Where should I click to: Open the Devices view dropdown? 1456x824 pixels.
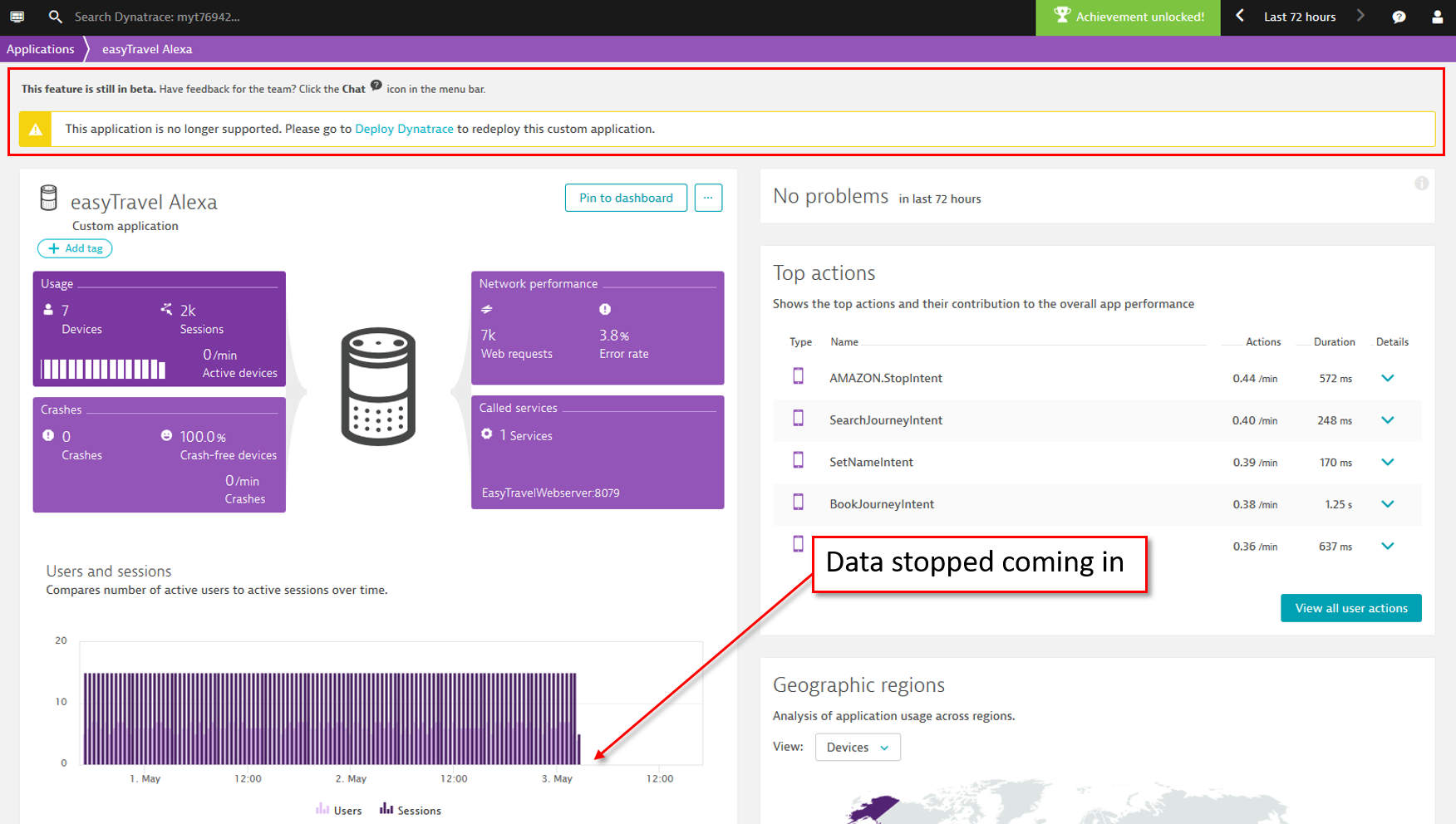tap(858, 748)
